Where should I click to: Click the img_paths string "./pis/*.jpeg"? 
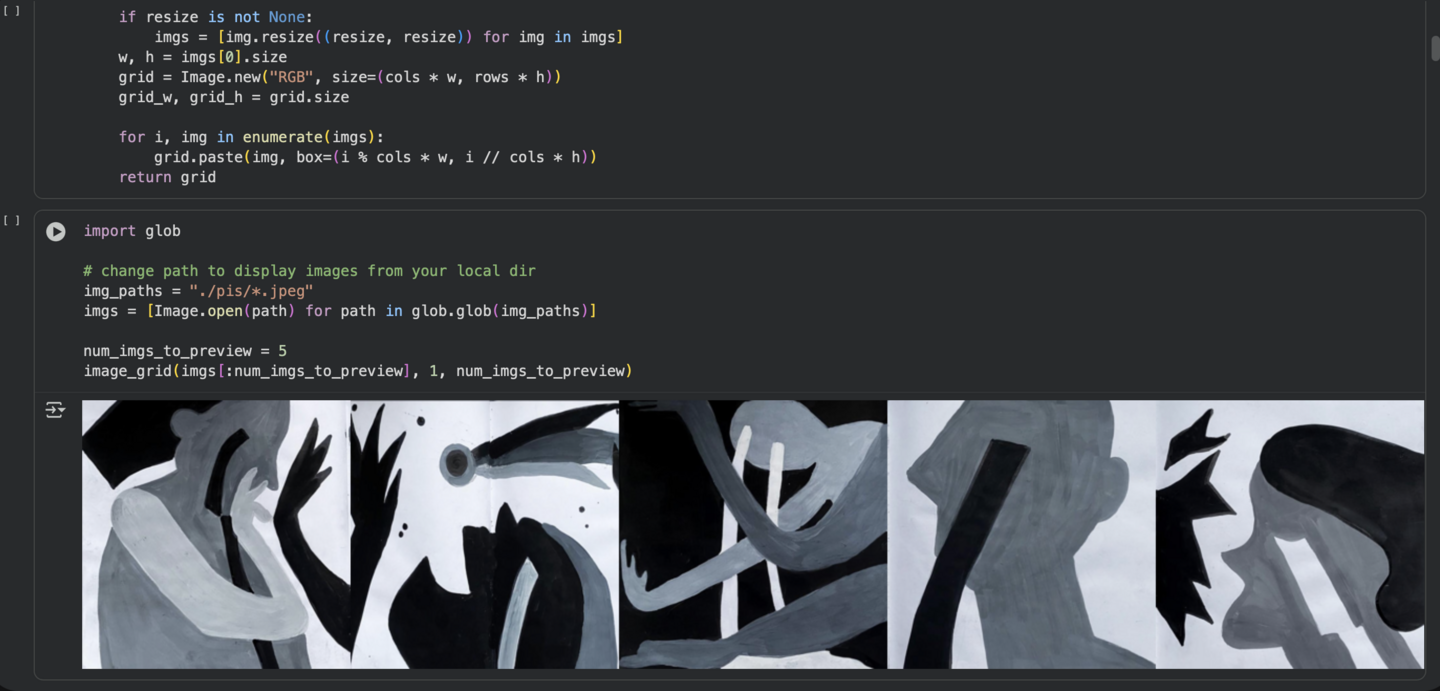pyautogui.click(x=251, y=291)
